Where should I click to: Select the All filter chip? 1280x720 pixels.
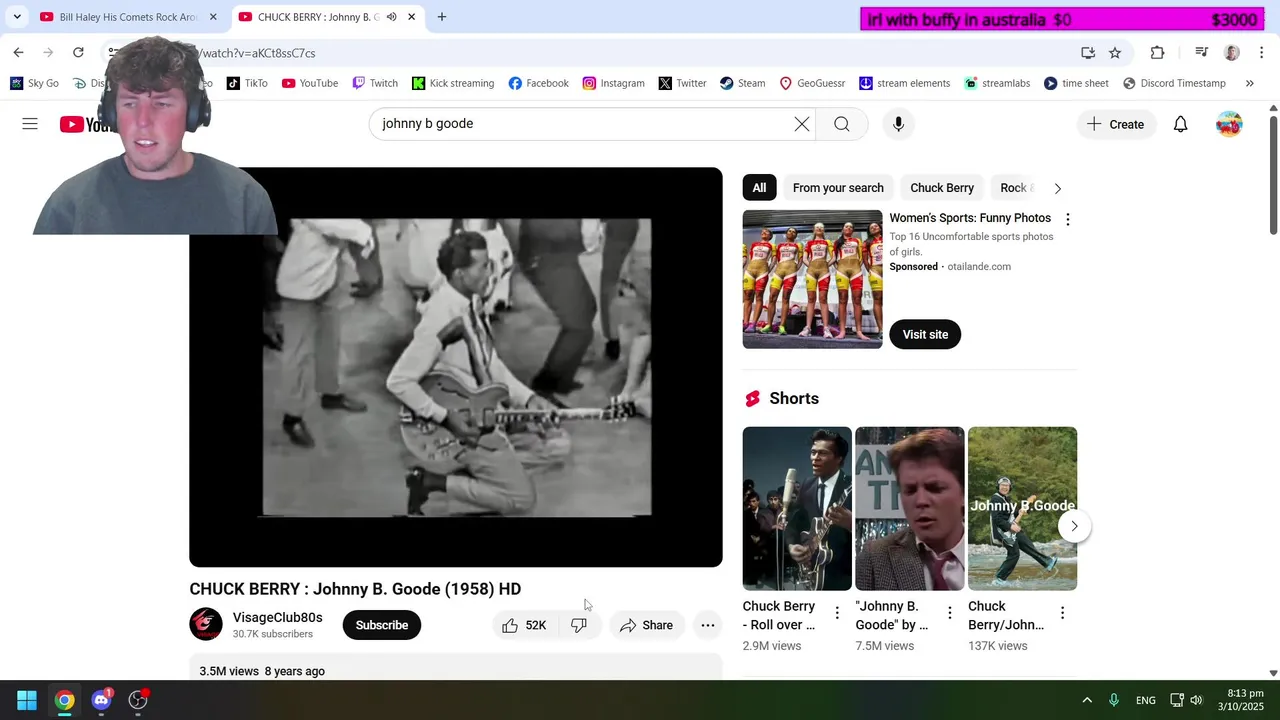pyautogui.click(x=759, y=188)
